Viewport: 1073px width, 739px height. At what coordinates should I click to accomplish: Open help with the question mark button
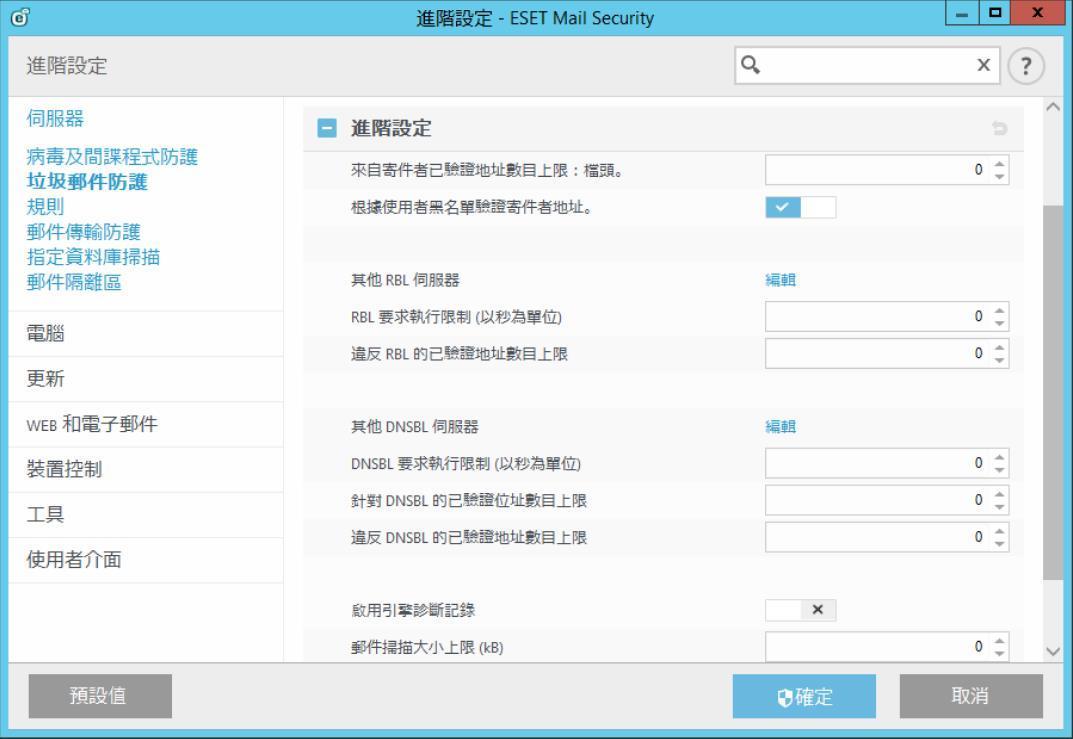pos(1026,66)
